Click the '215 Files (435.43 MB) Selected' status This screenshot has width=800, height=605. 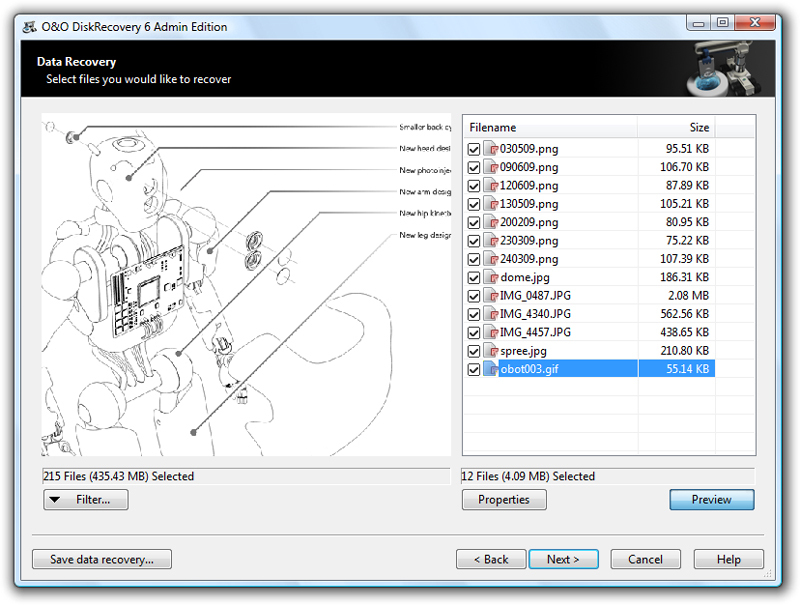pyautogui.click(x=118, y=476)
